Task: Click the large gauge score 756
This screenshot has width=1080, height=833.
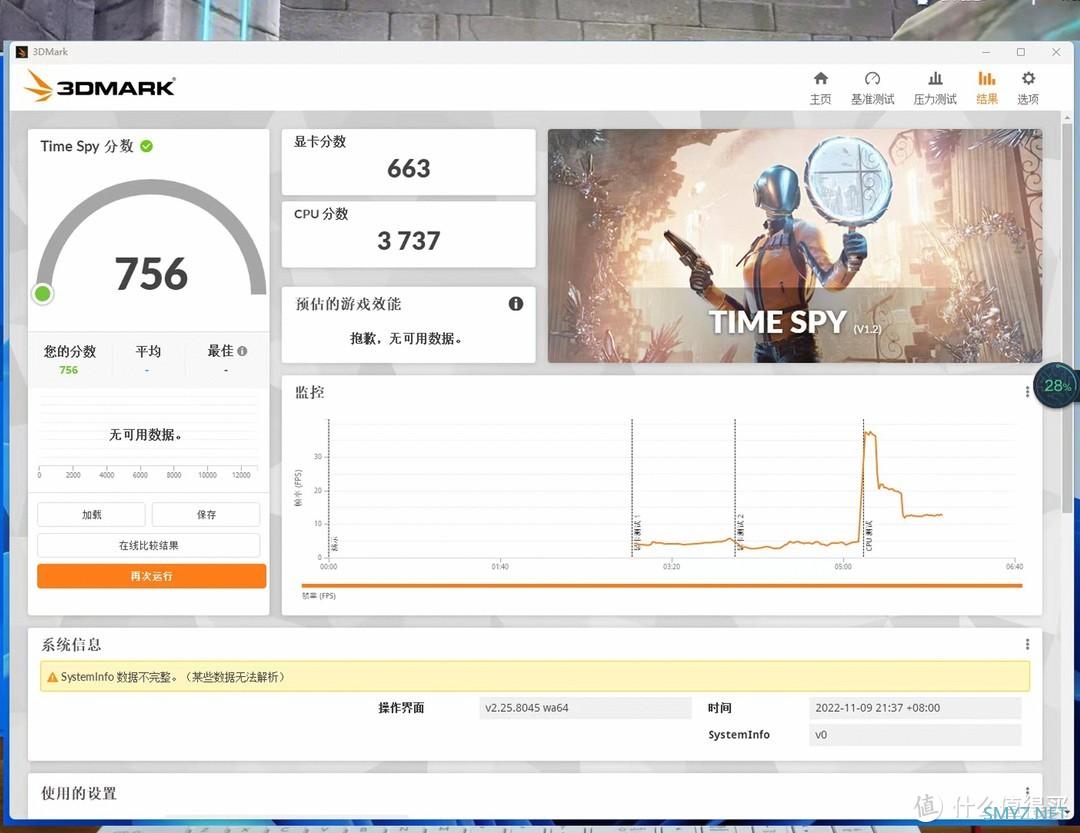Action: pyautogui.click(x=152, y=274)
